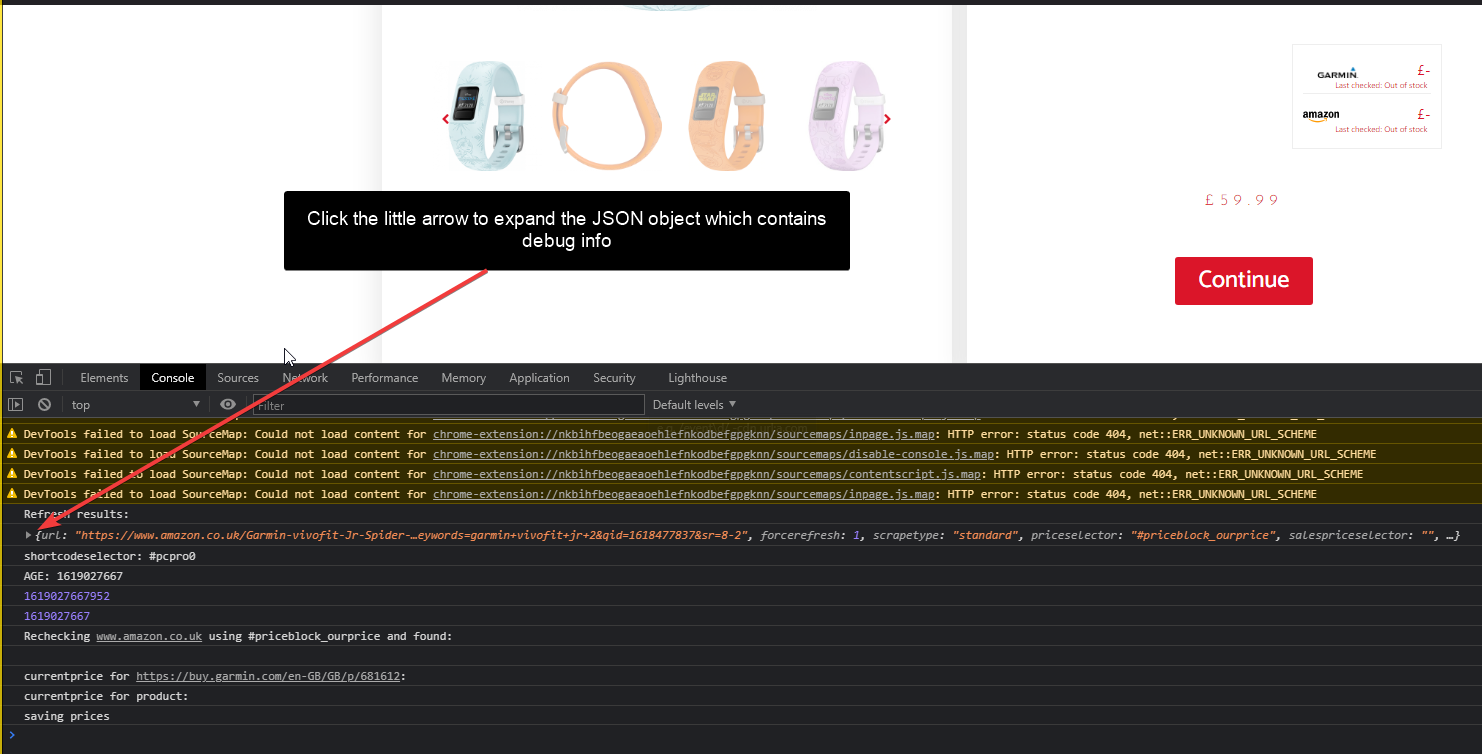Activate the inspect element picker icon

[17, 378]
